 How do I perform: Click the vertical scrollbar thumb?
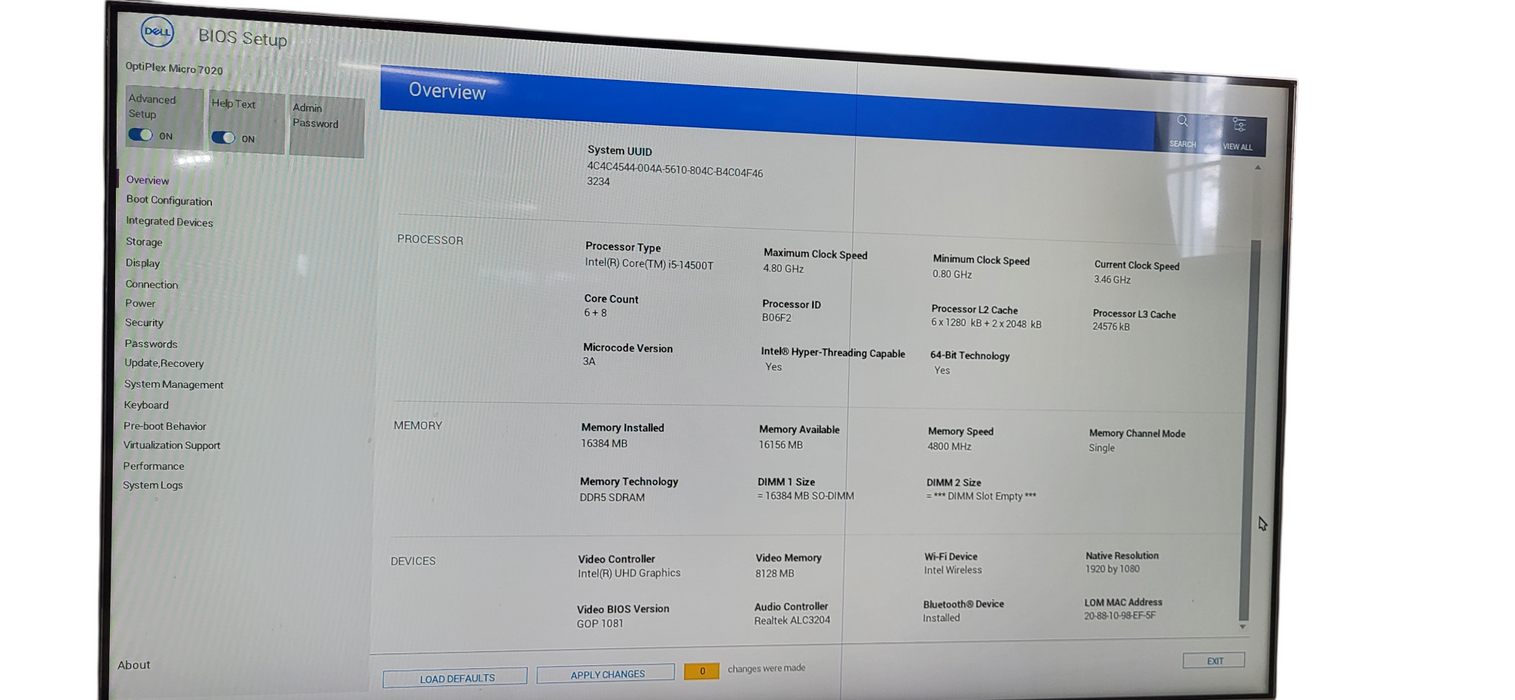[1250, 430]
